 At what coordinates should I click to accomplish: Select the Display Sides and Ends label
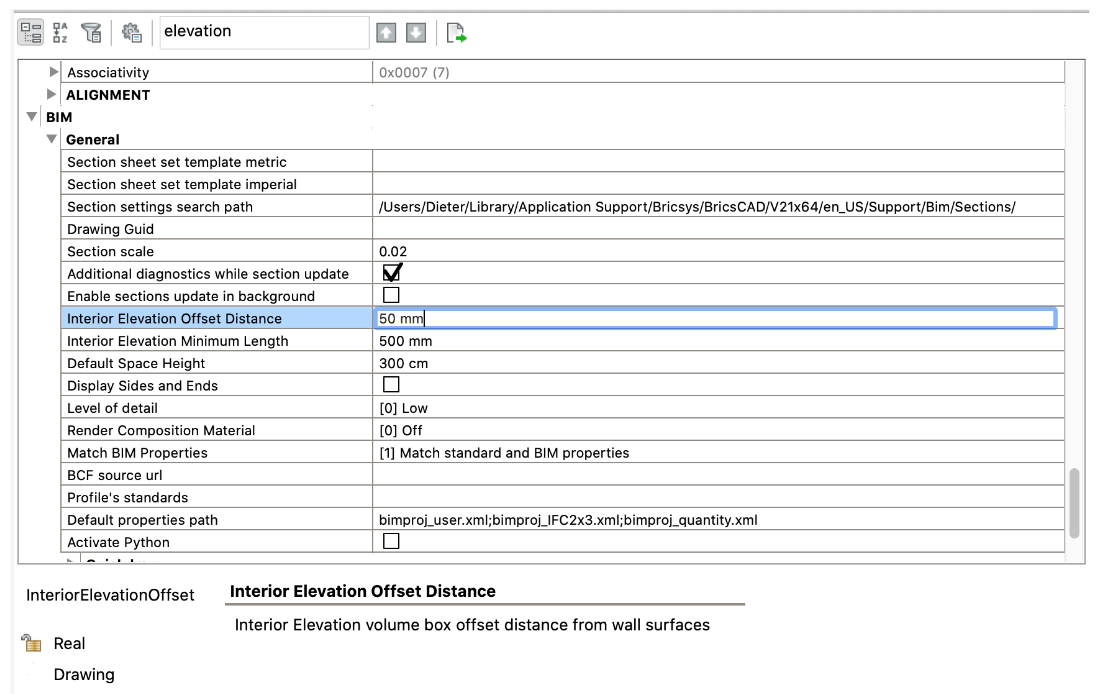143,386
